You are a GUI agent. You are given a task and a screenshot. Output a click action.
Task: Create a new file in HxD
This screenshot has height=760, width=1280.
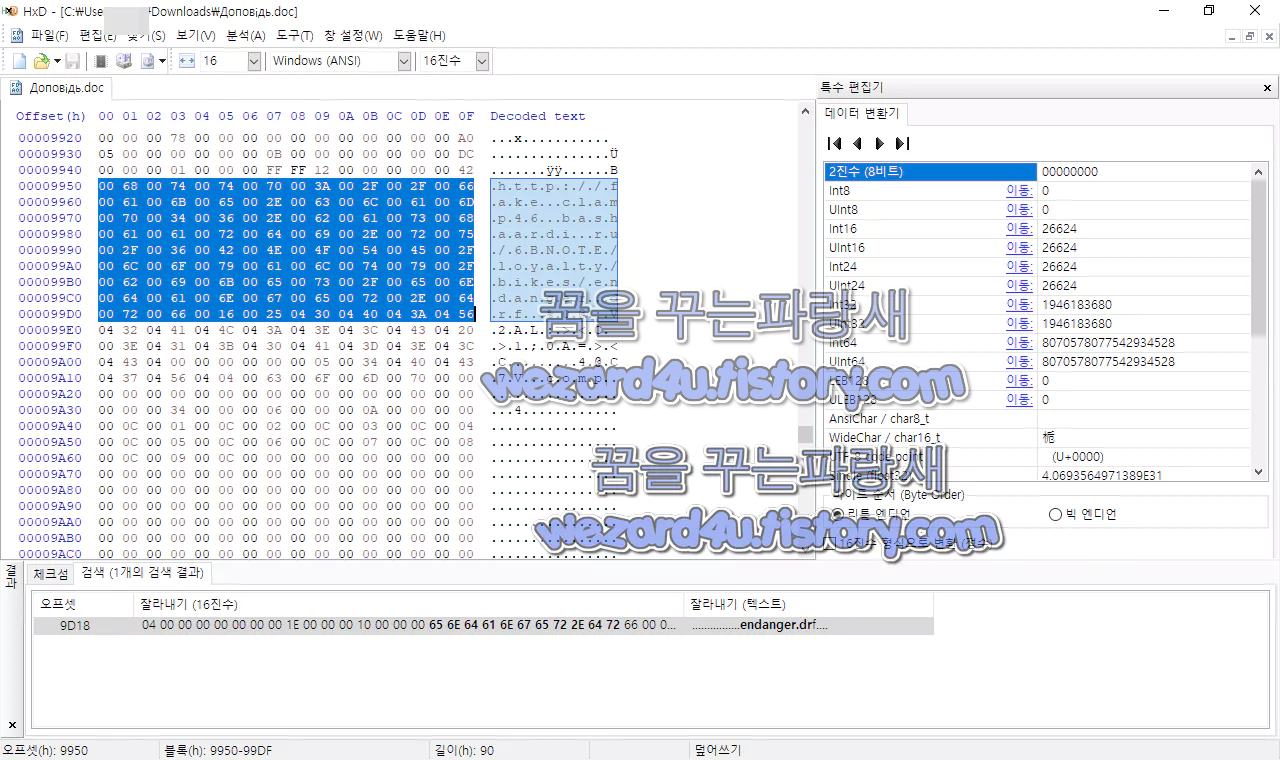point(18,60)
